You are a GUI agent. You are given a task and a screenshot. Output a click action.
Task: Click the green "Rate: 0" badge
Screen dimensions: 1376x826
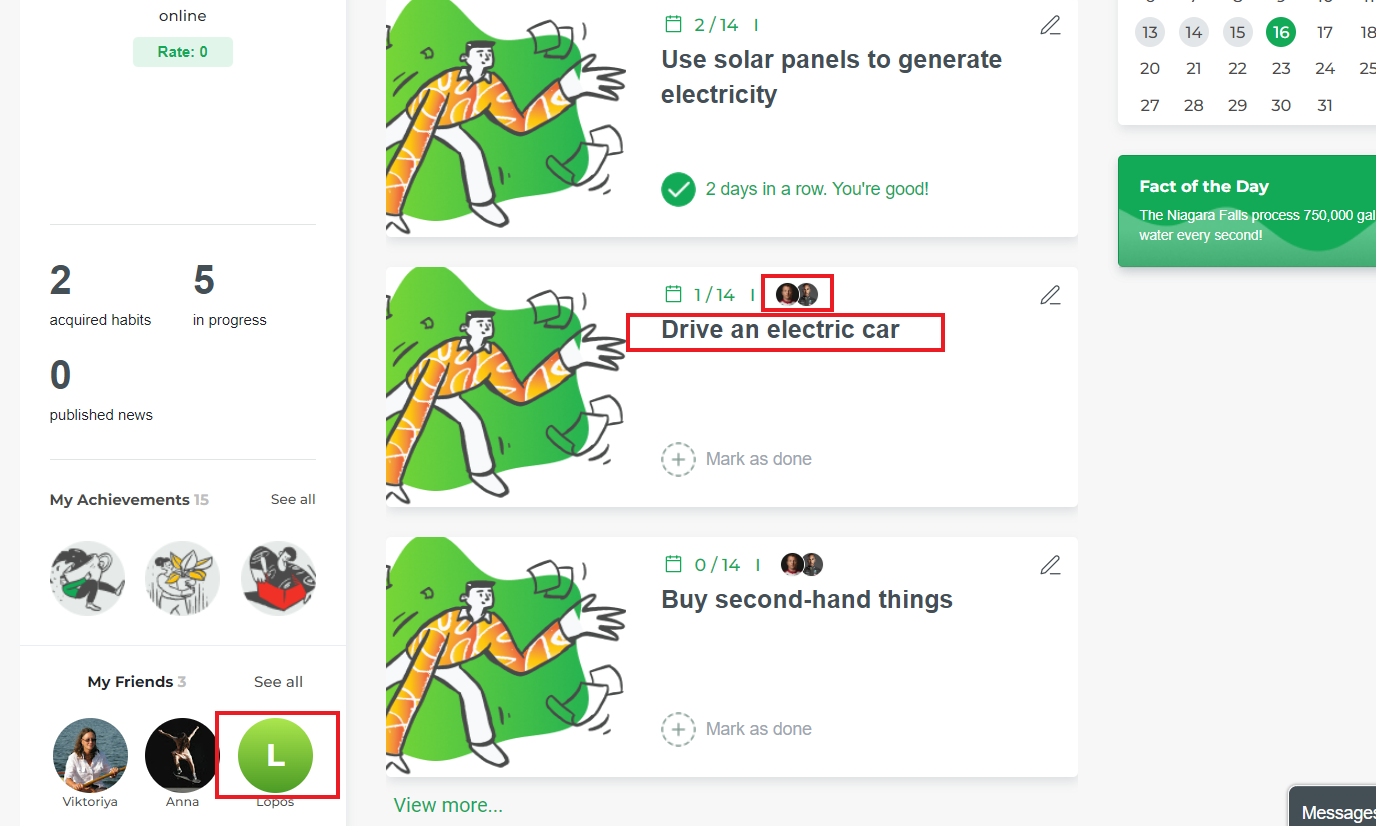183,51
